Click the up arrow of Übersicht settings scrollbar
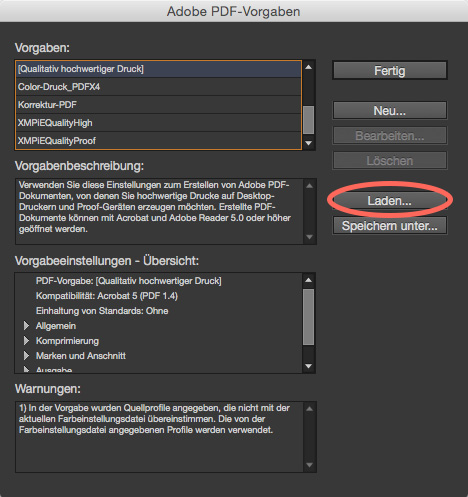Viewport: 468px width, 497px height. coord(309,280)
